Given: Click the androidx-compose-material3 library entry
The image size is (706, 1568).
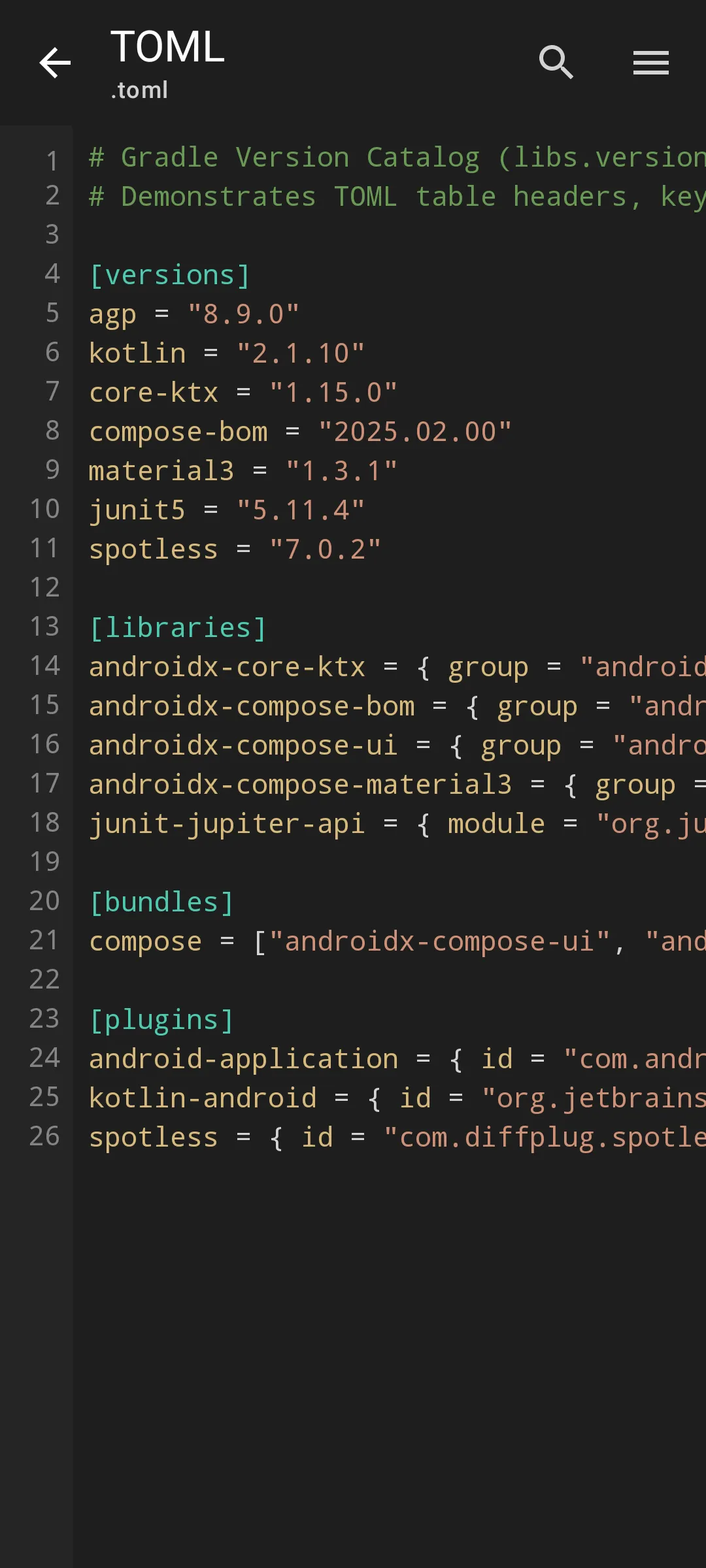Looking at the screenshot, I should click(x=397, y=785).
